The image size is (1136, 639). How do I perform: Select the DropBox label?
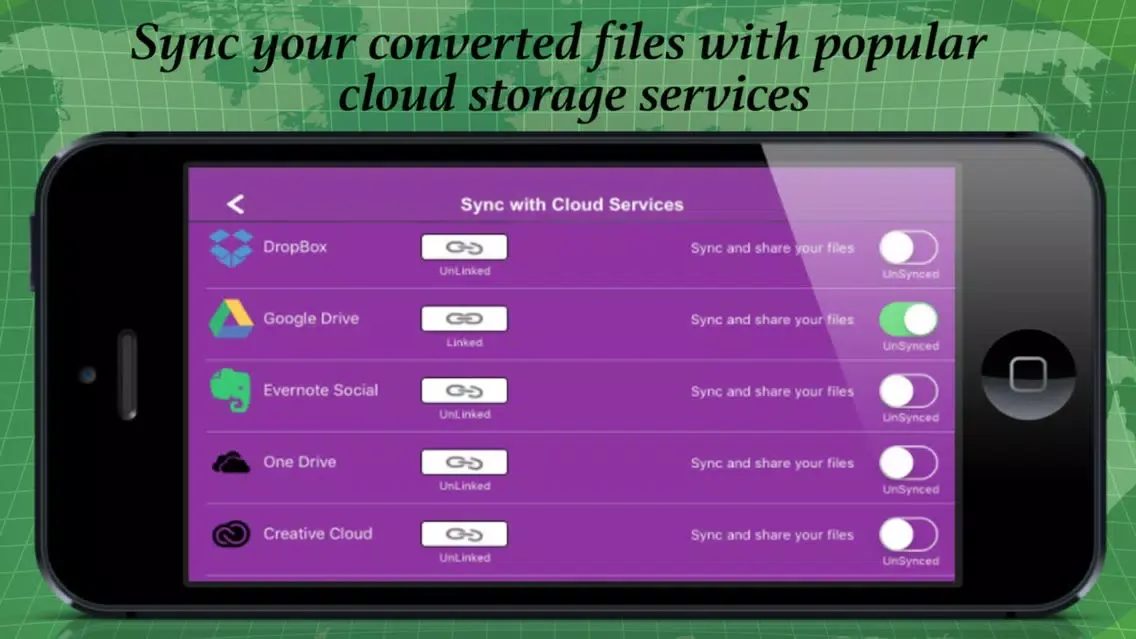point(295,247)
